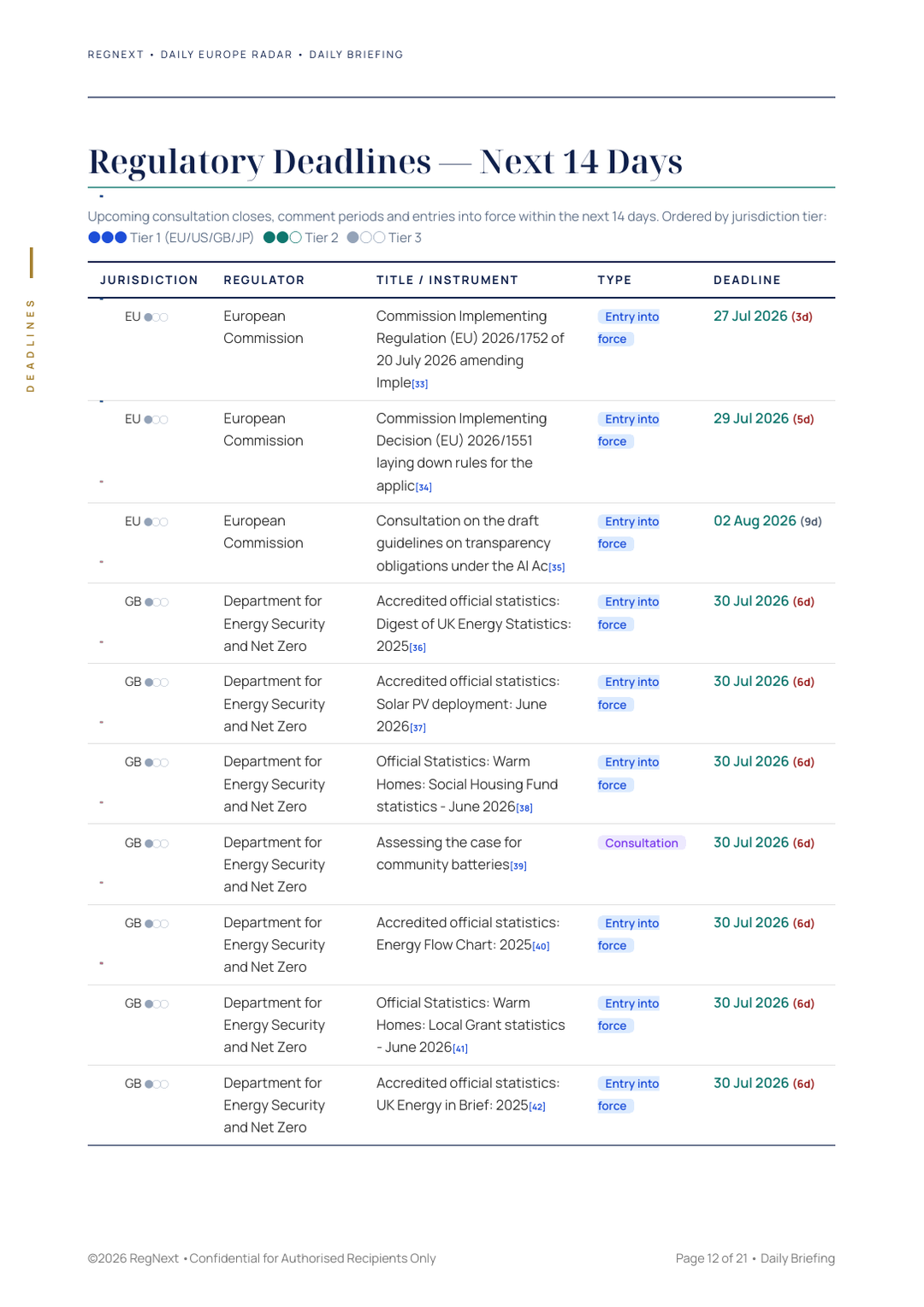Viewport: 924px width, 1307px height.
Task: Click Entry into force badge for Energy Flow Chart
Action: [630, 934]
